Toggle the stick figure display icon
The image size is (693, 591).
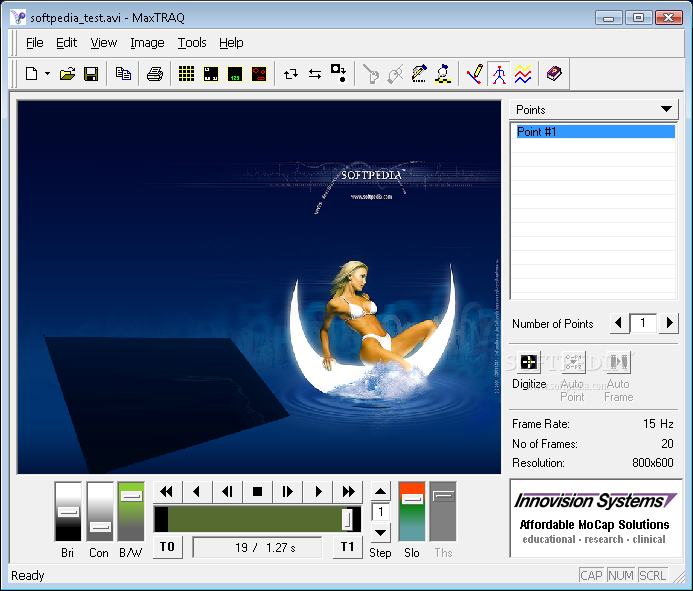coord(499,74)
